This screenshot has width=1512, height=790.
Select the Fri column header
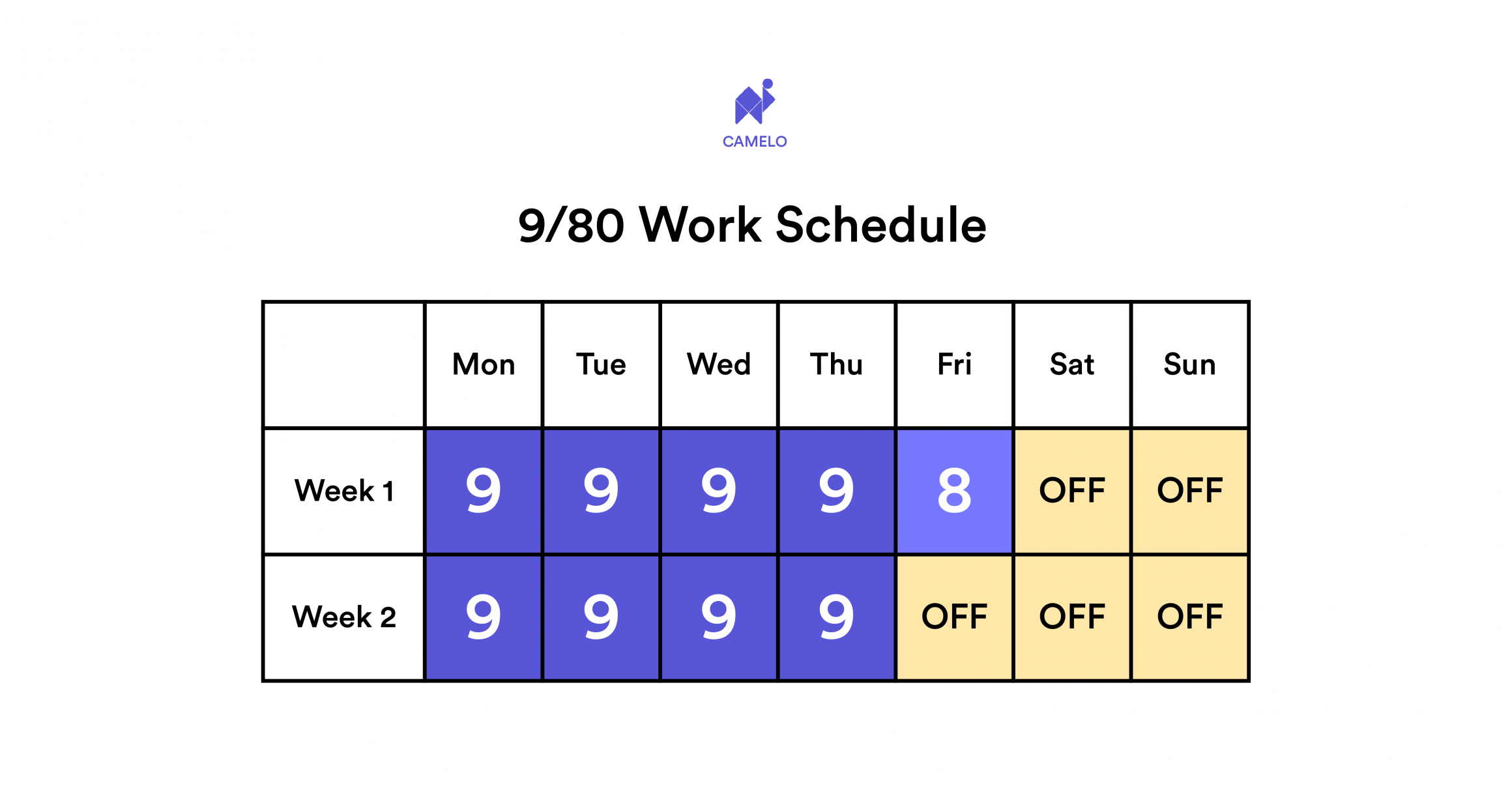coord(954,364)
